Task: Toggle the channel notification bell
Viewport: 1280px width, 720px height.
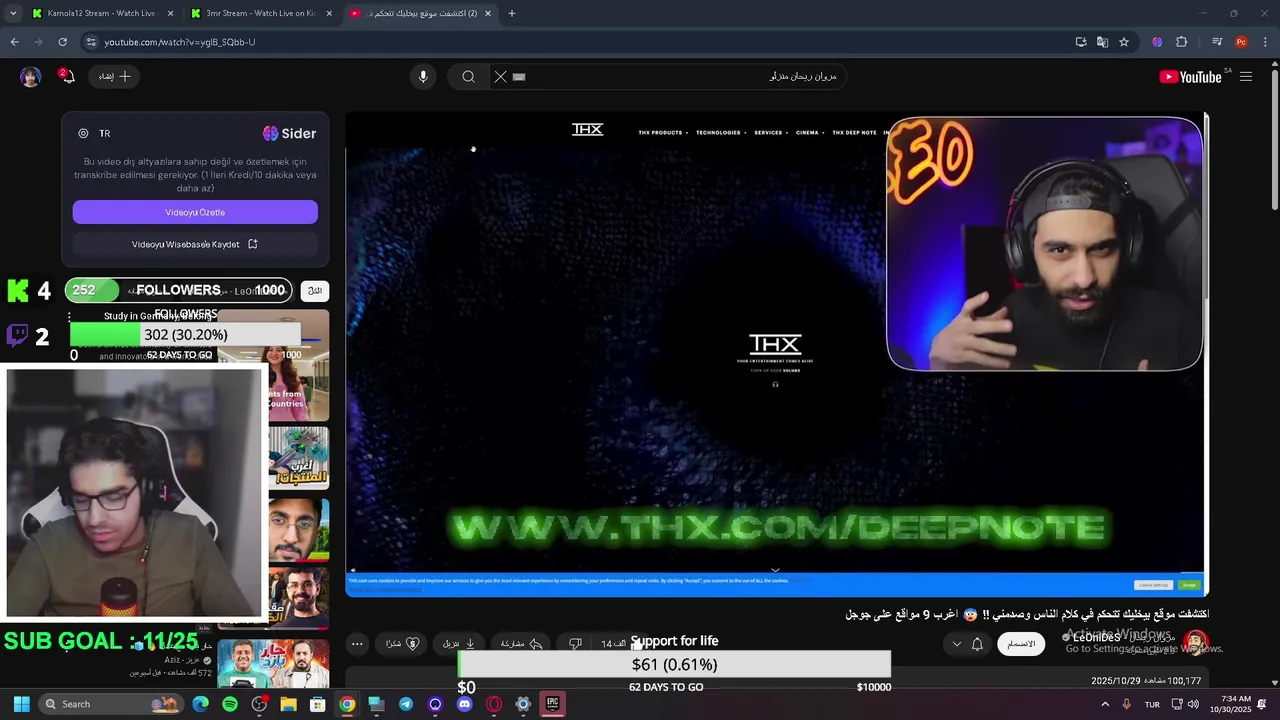Action: pos(977,643)
